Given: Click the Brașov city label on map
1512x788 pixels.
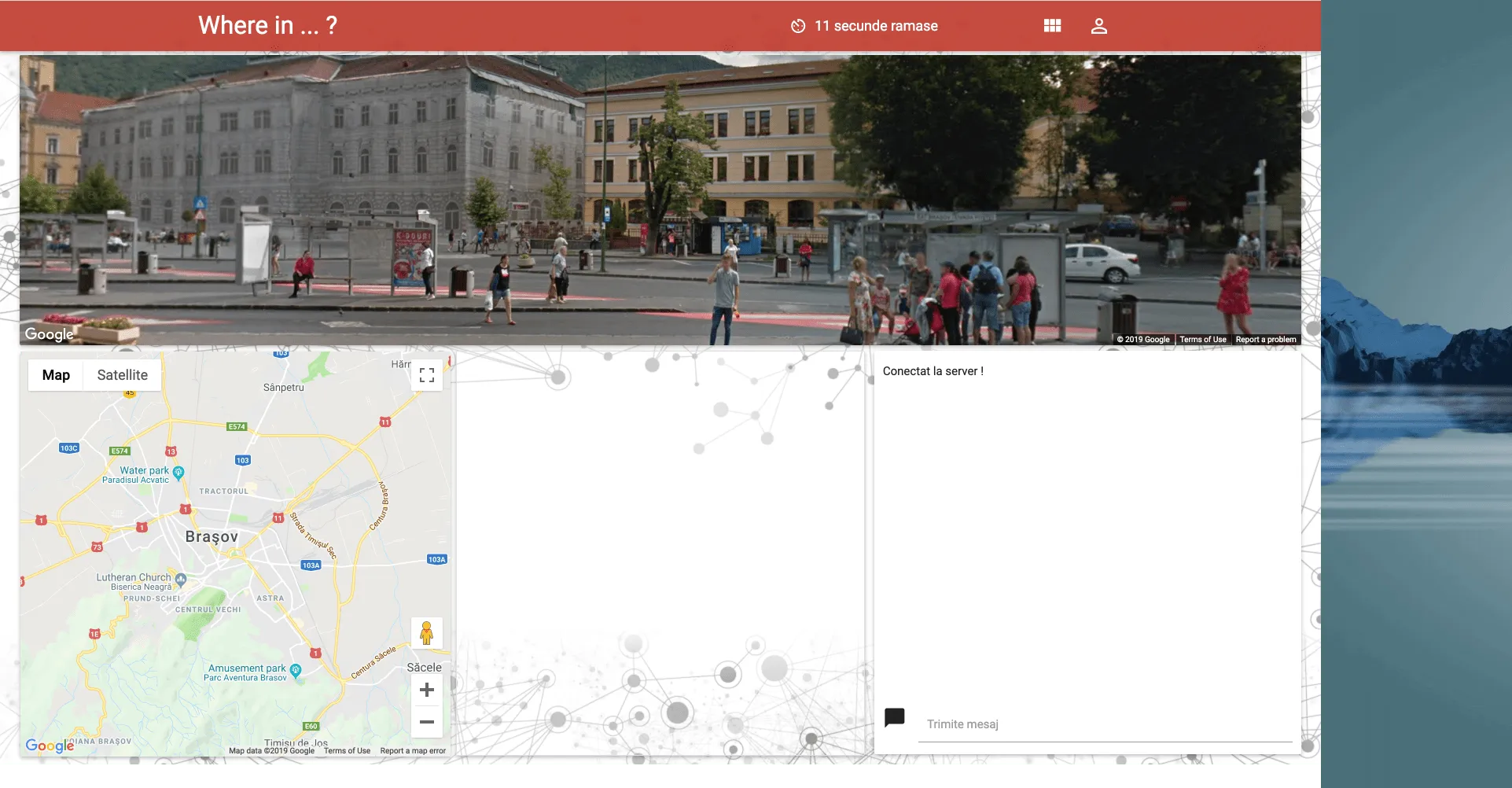Looking at the screenshot, I should click(x=212, y=536).
